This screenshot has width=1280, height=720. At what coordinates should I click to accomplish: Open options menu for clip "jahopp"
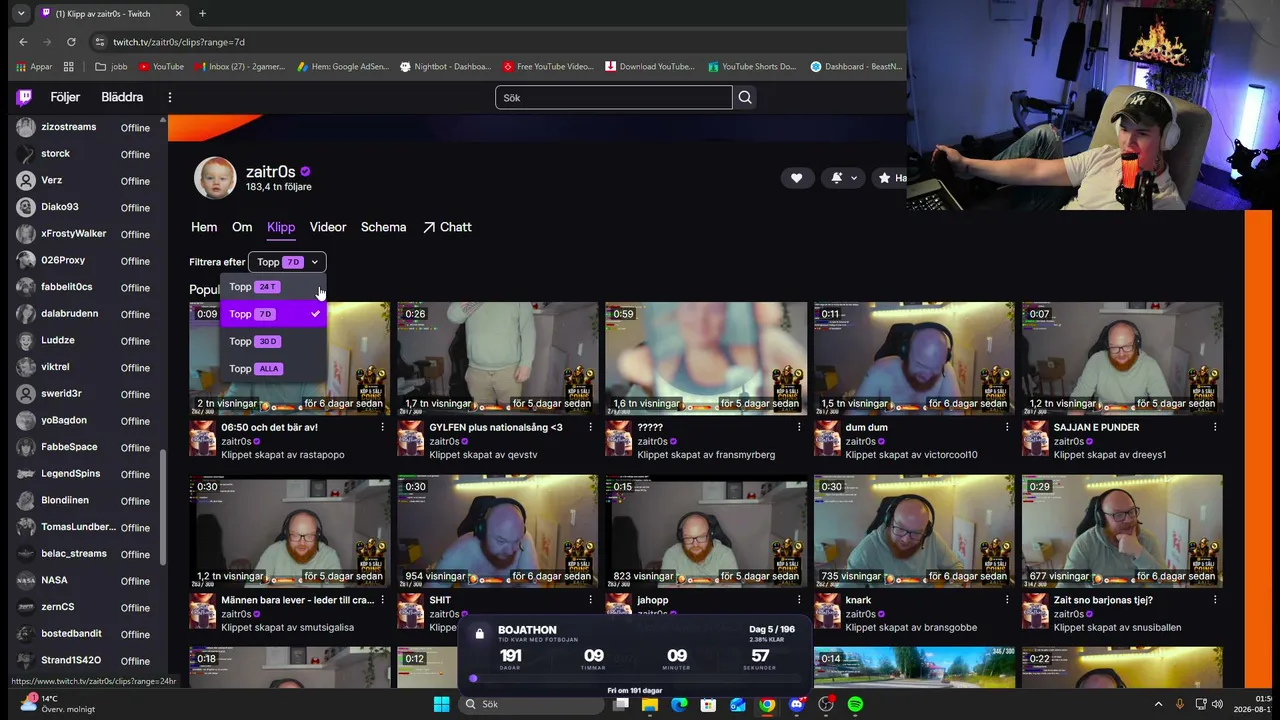(798, 600)
